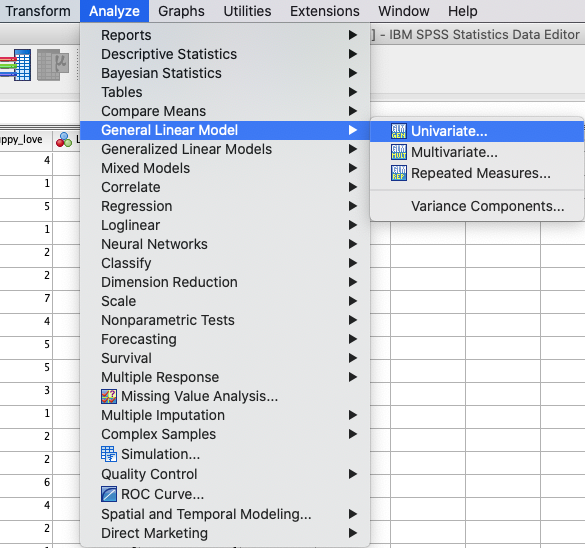Expand the Compare Means submenu
Viewport: 585px width, 548px height.
[x=225, y=111]
